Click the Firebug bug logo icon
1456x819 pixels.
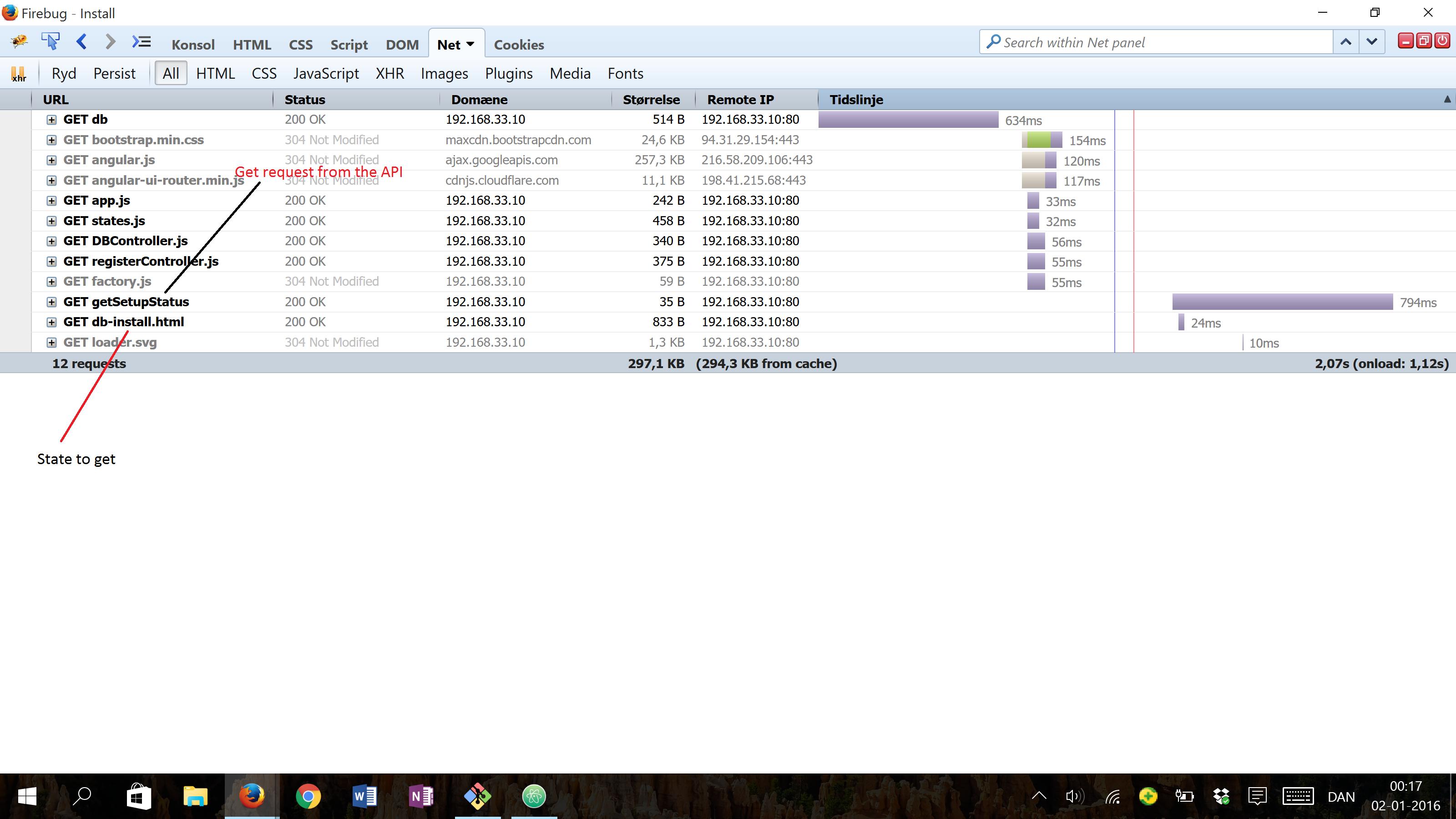coord(19,42)
